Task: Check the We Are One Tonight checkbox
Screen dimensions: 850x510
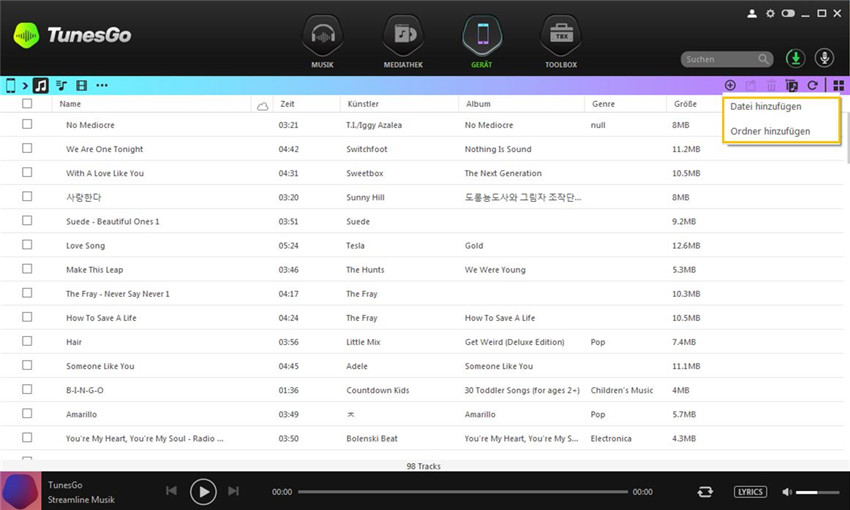Action: [x=27, y=148]
